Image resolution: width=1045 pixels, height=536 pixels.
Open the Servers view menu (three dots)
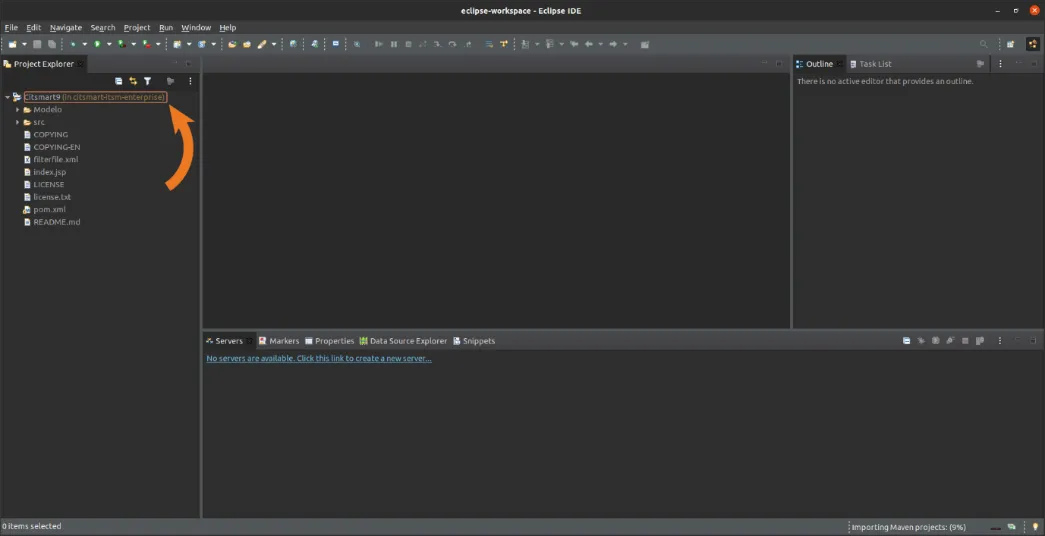1000,341
